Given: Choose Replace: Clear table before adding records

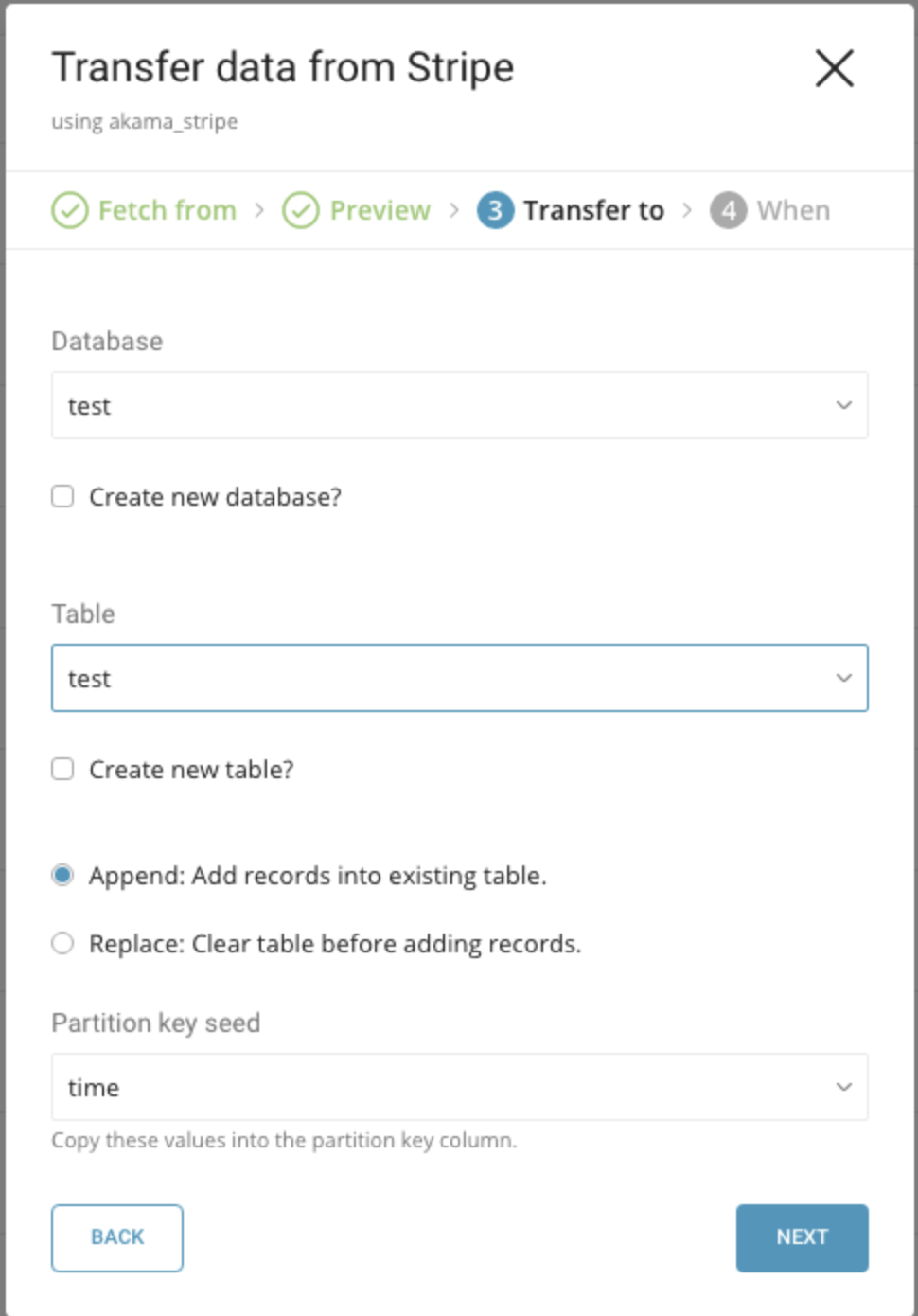Looking at the screenshot, I should (62, 943).
